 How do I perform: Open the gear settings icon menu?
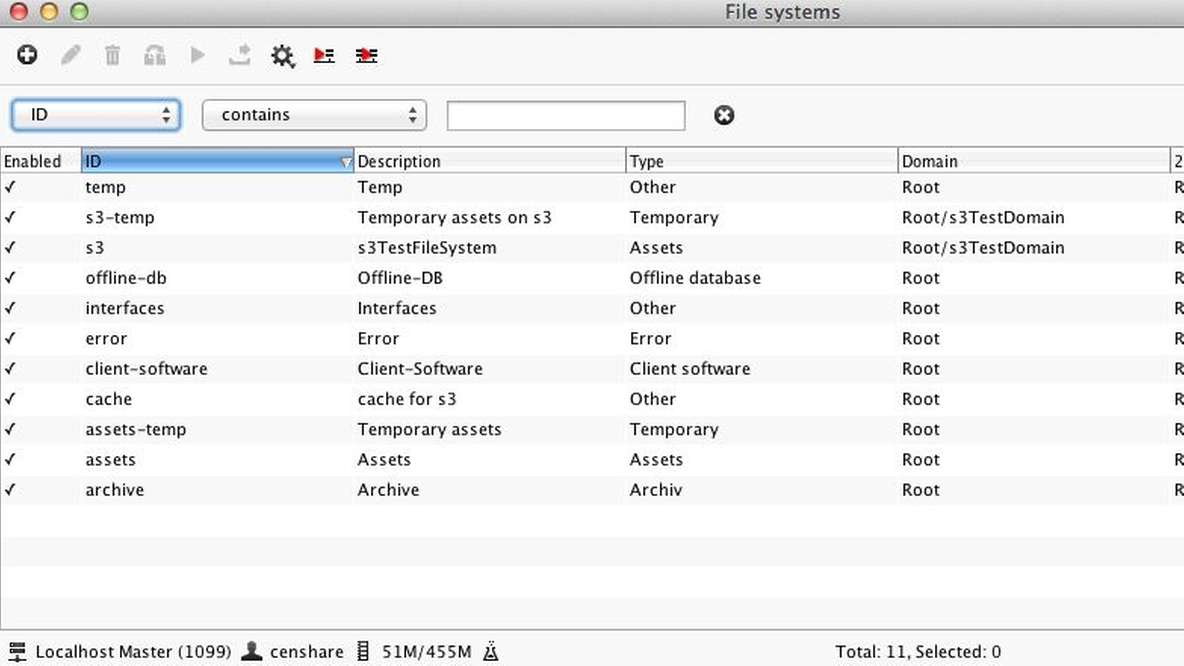click(283, 56)
